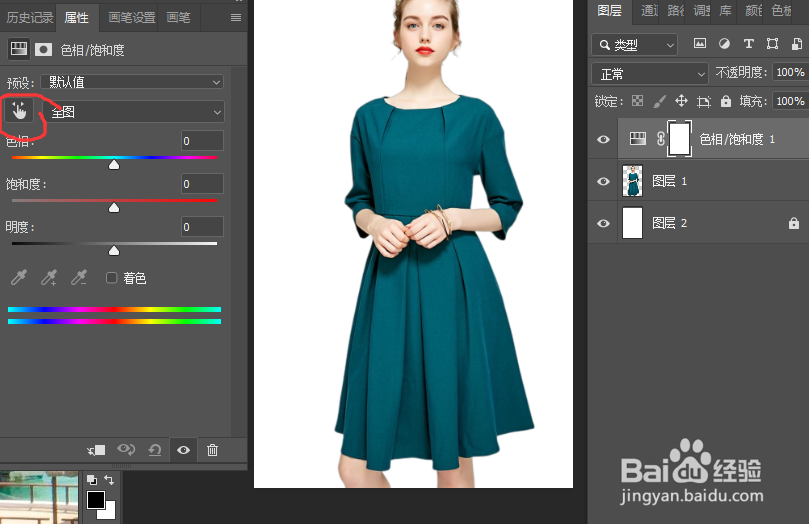The image size is (809, 524).
Task: Select layer name 色相/饱和度 1
Action: pos(737,139)
